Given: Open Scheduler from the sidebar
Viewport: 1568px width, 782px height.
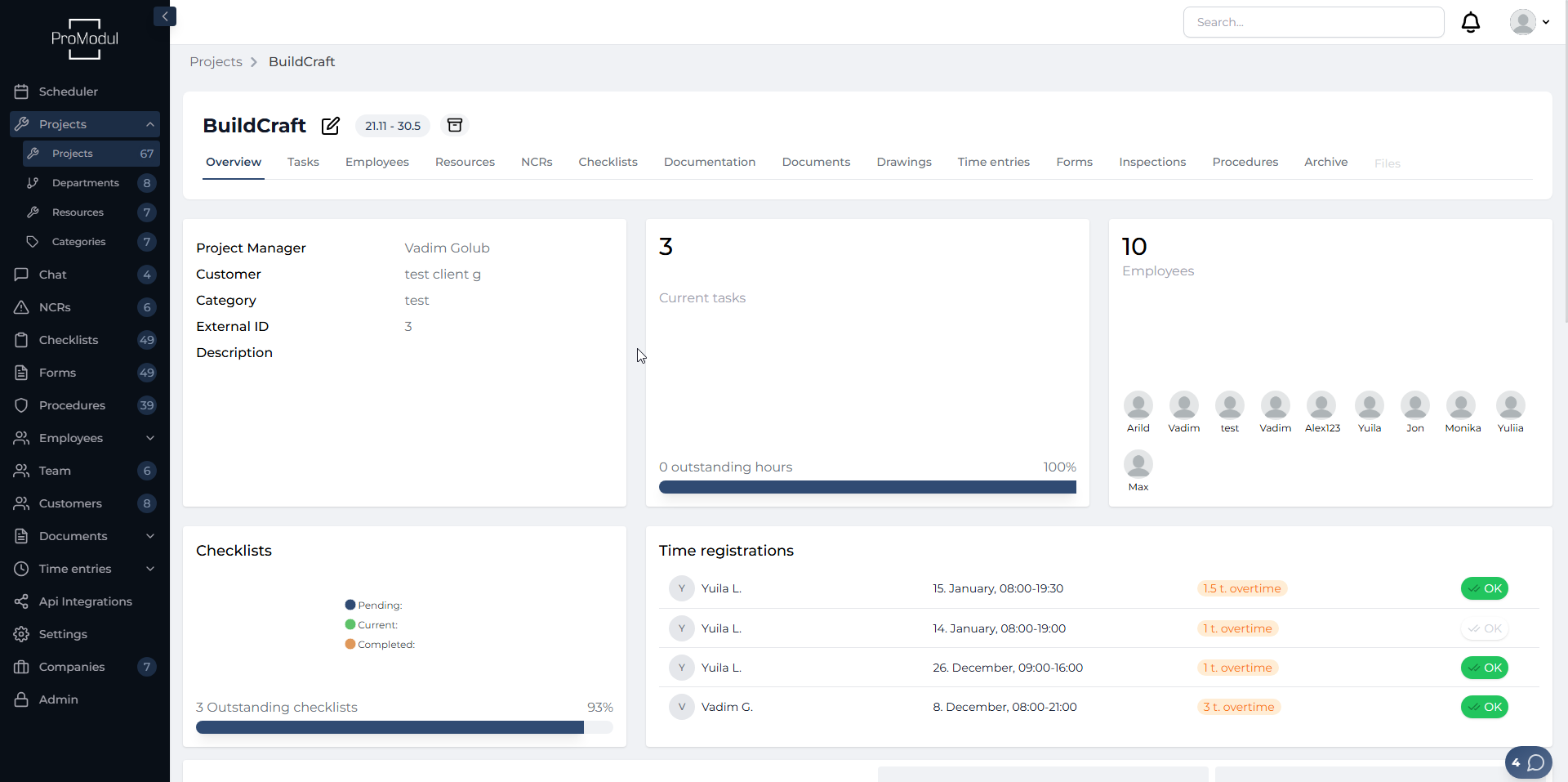Looking at the screenshot, I should tap(68, 92).
